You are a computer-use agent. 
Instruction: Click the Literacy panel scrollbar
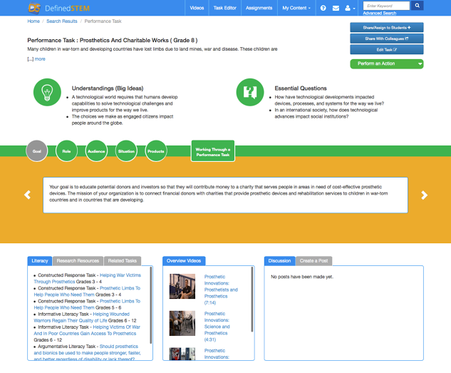pyautogui.click(x=151, y=305)
